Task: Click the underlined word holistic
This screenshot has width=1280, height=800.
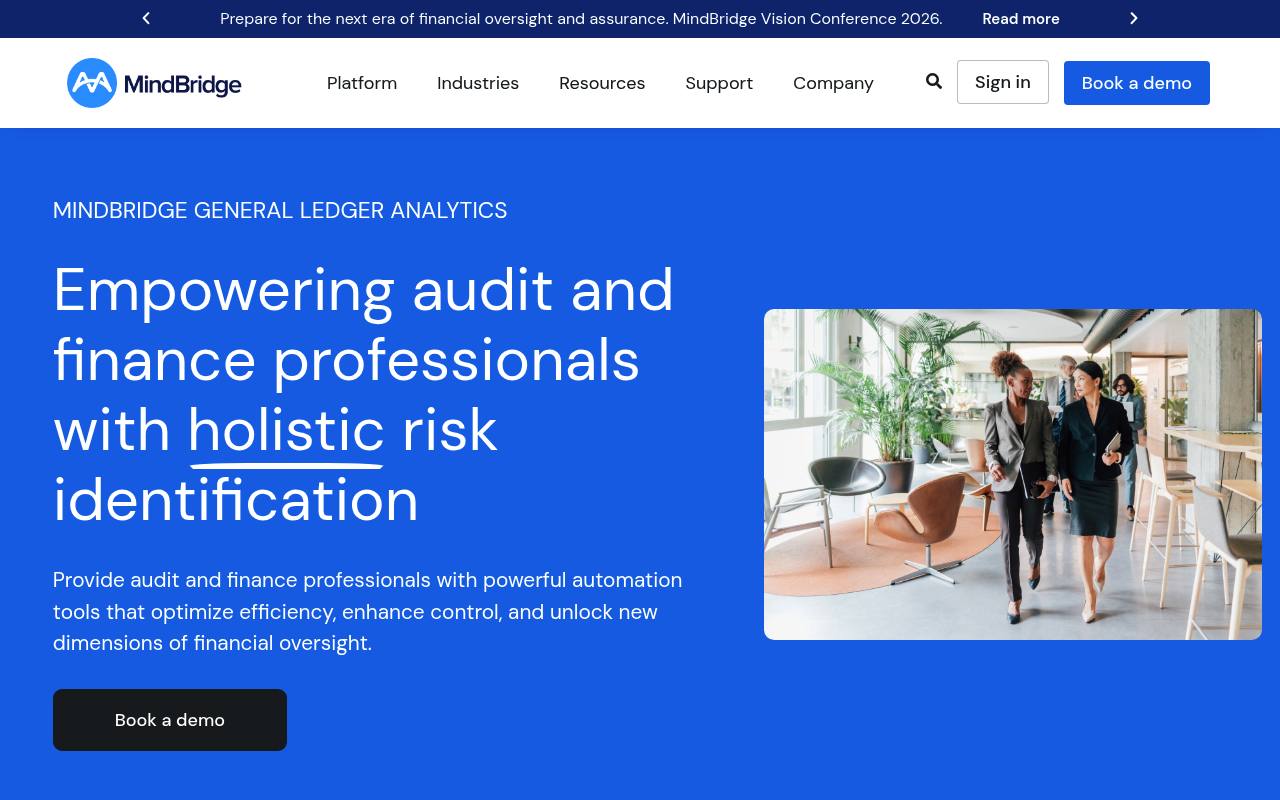Action: (286, 431)
